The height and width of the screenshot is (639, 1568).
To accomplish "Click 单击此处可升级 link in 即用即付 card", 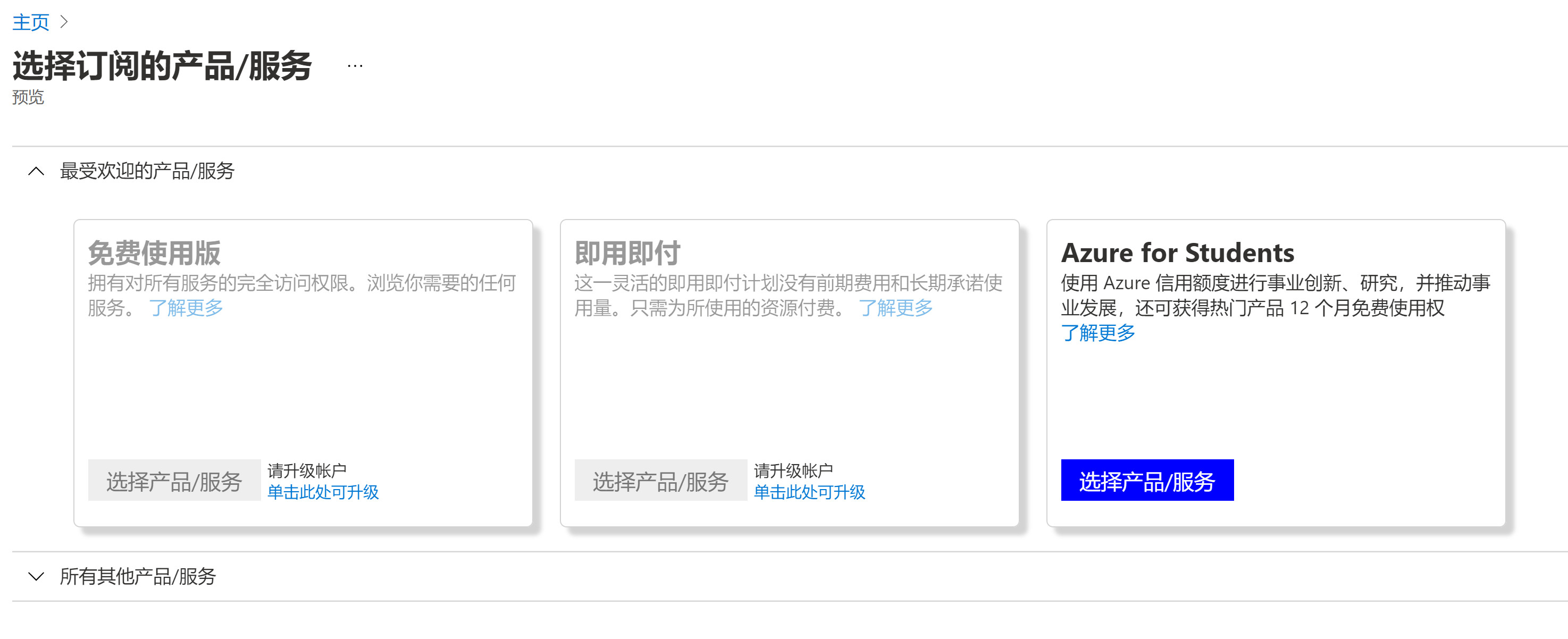I will pos(809,492).
